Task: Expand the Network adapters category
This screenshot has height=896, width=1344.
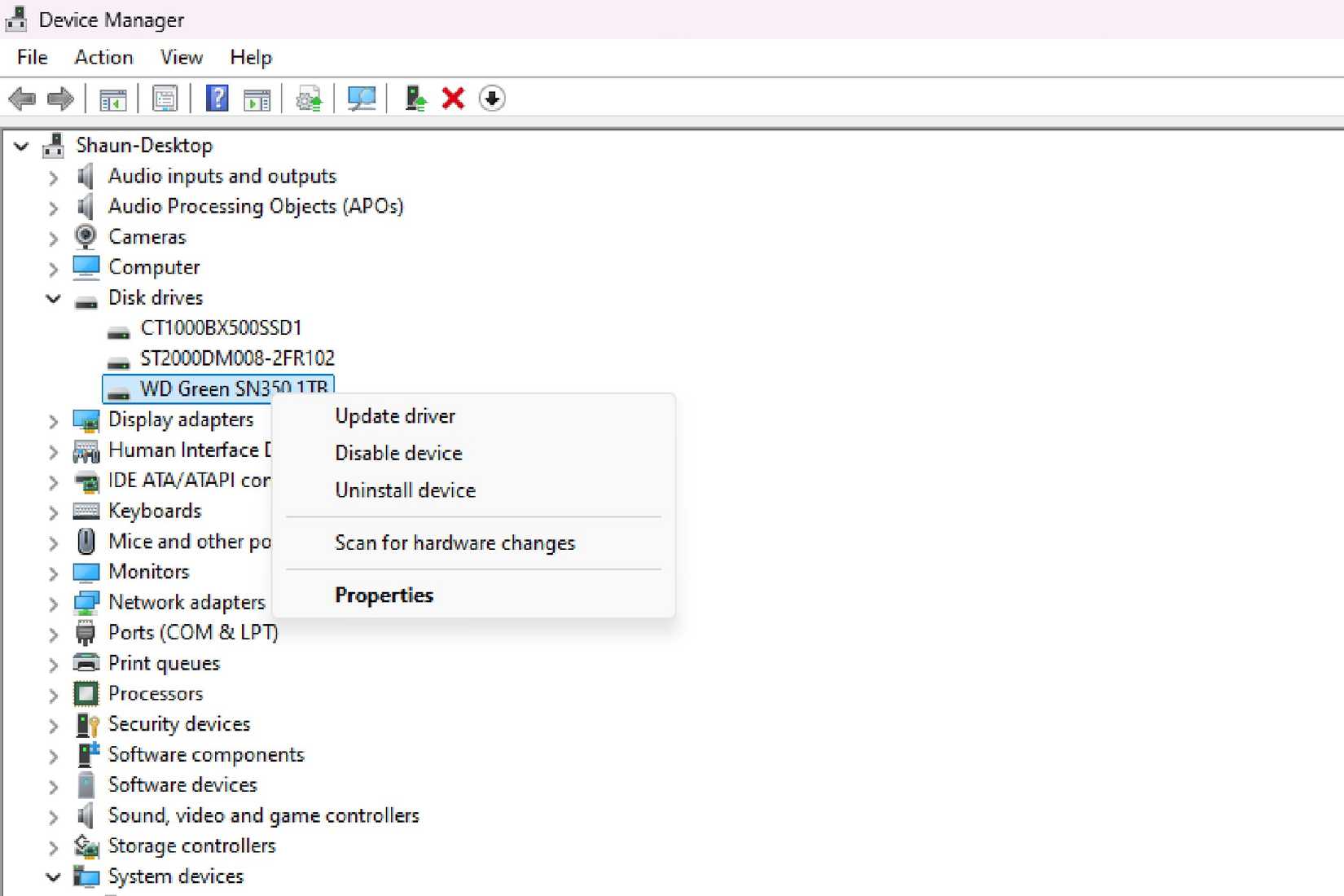Action: (x=52, y=603)
